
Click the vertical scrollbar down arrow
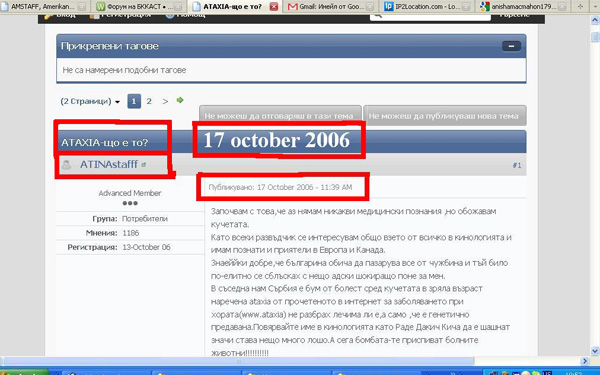(595, 351)
